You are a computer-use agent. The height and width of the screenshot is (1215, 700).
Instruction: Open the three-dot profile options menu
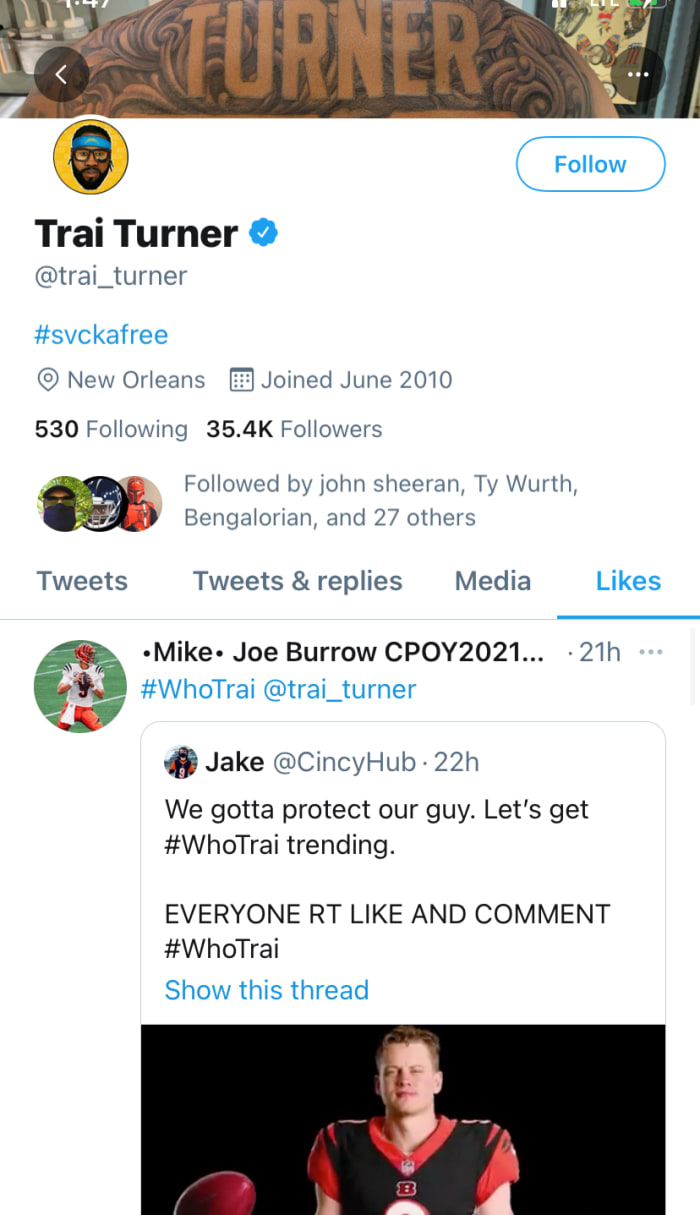637,74
